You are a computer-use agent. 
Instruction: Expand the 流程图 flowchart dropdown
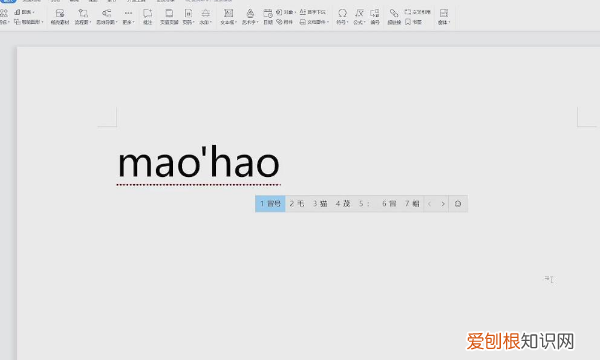pos(83,17)
